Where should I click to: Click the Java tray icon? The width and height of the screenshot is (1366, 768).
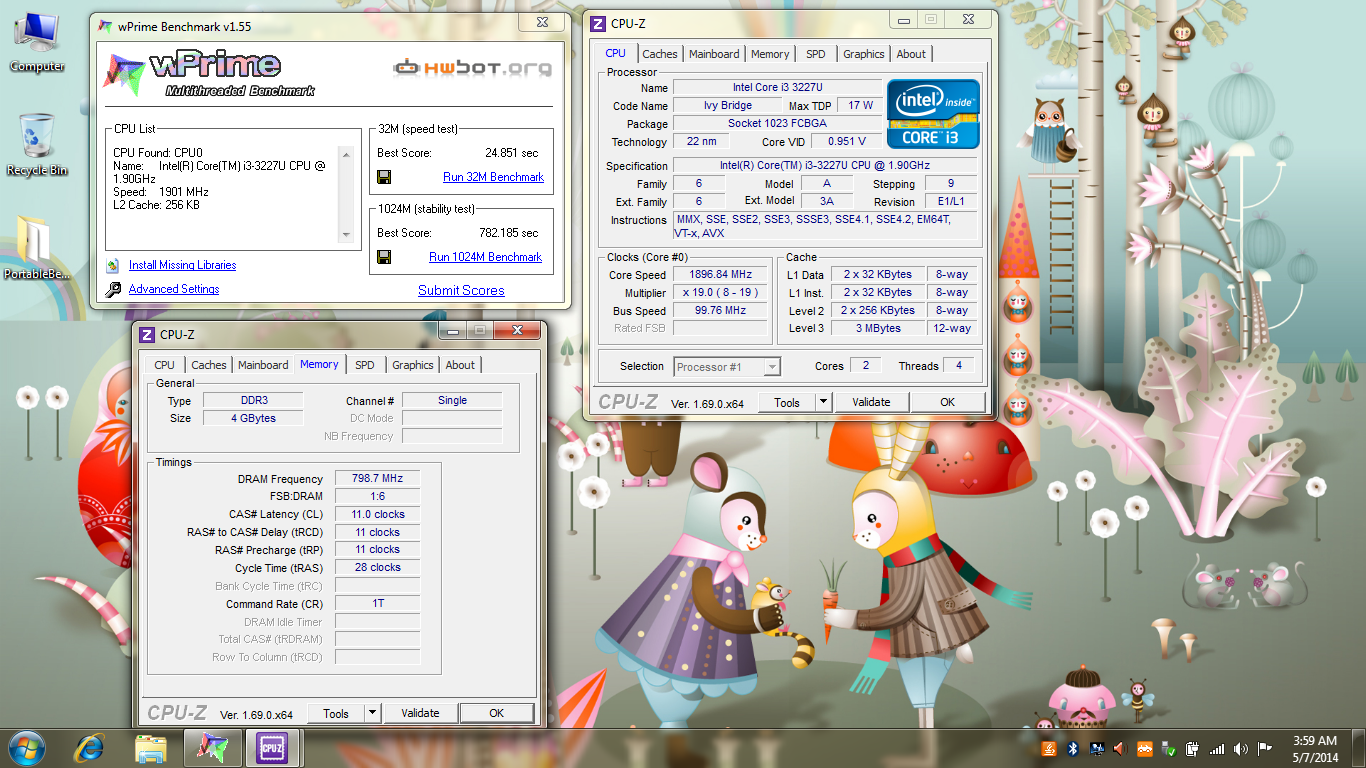(1049, 748)
